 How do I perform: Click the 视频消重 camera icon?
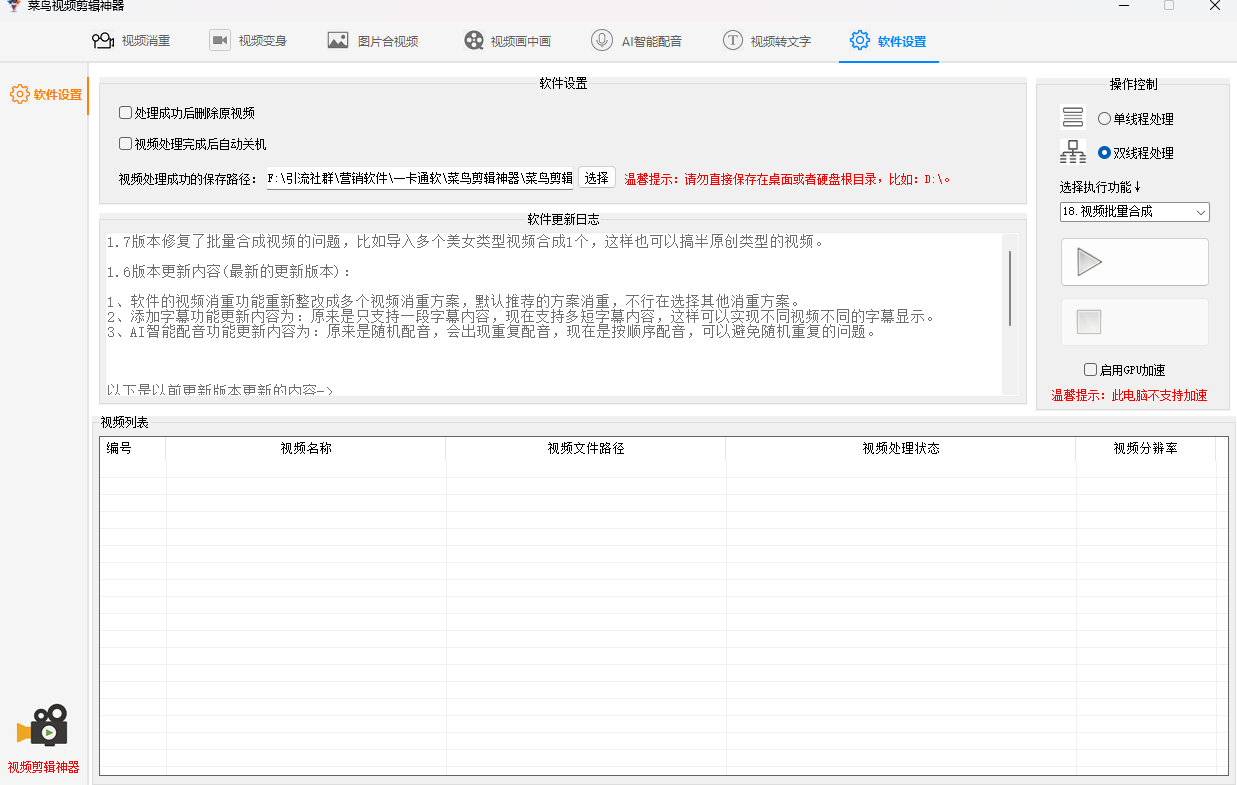[102, 41]
